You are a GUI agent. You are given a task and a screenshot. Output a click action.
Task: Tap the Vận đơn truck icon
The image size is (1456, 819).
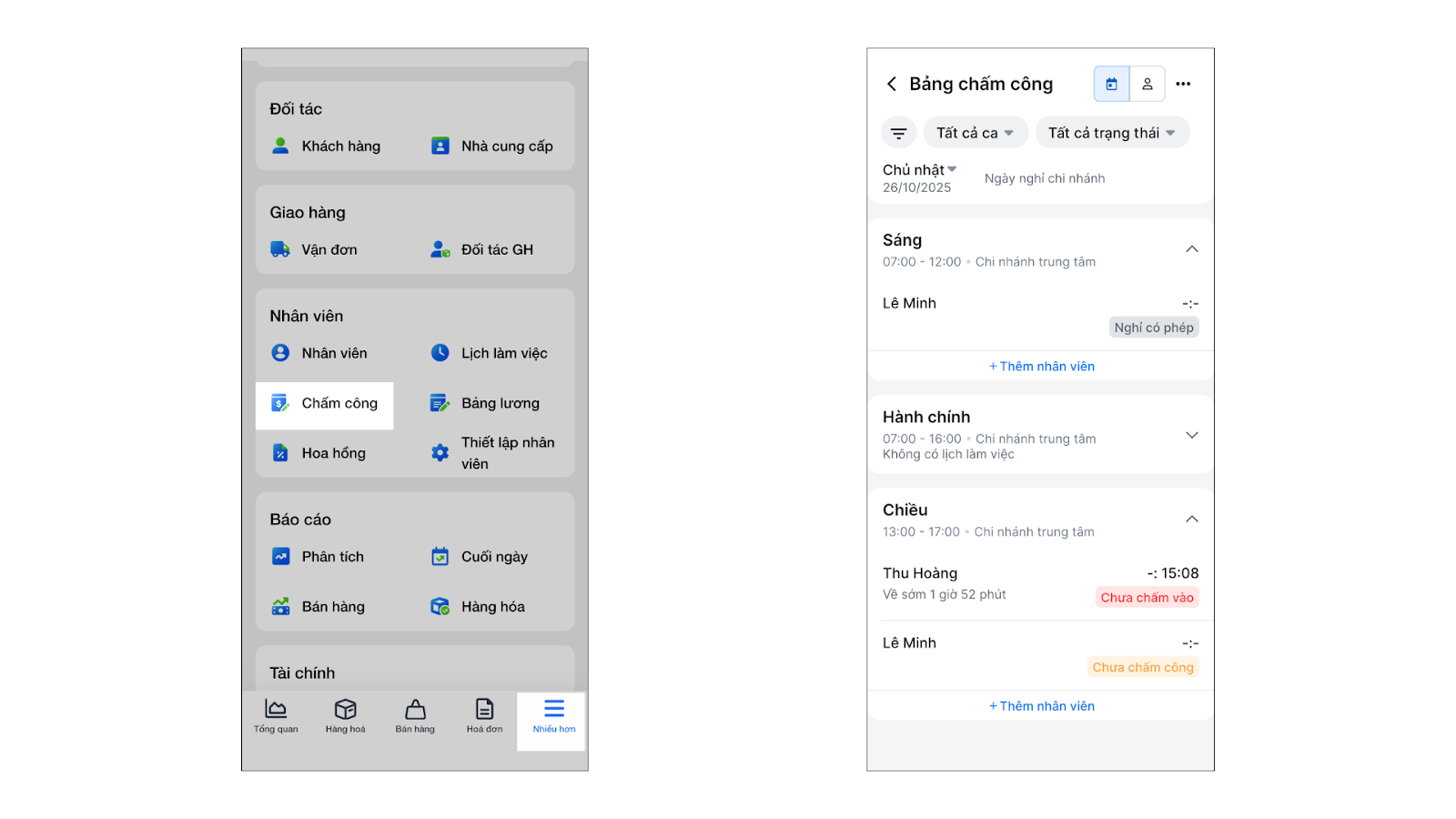(280, 249)
